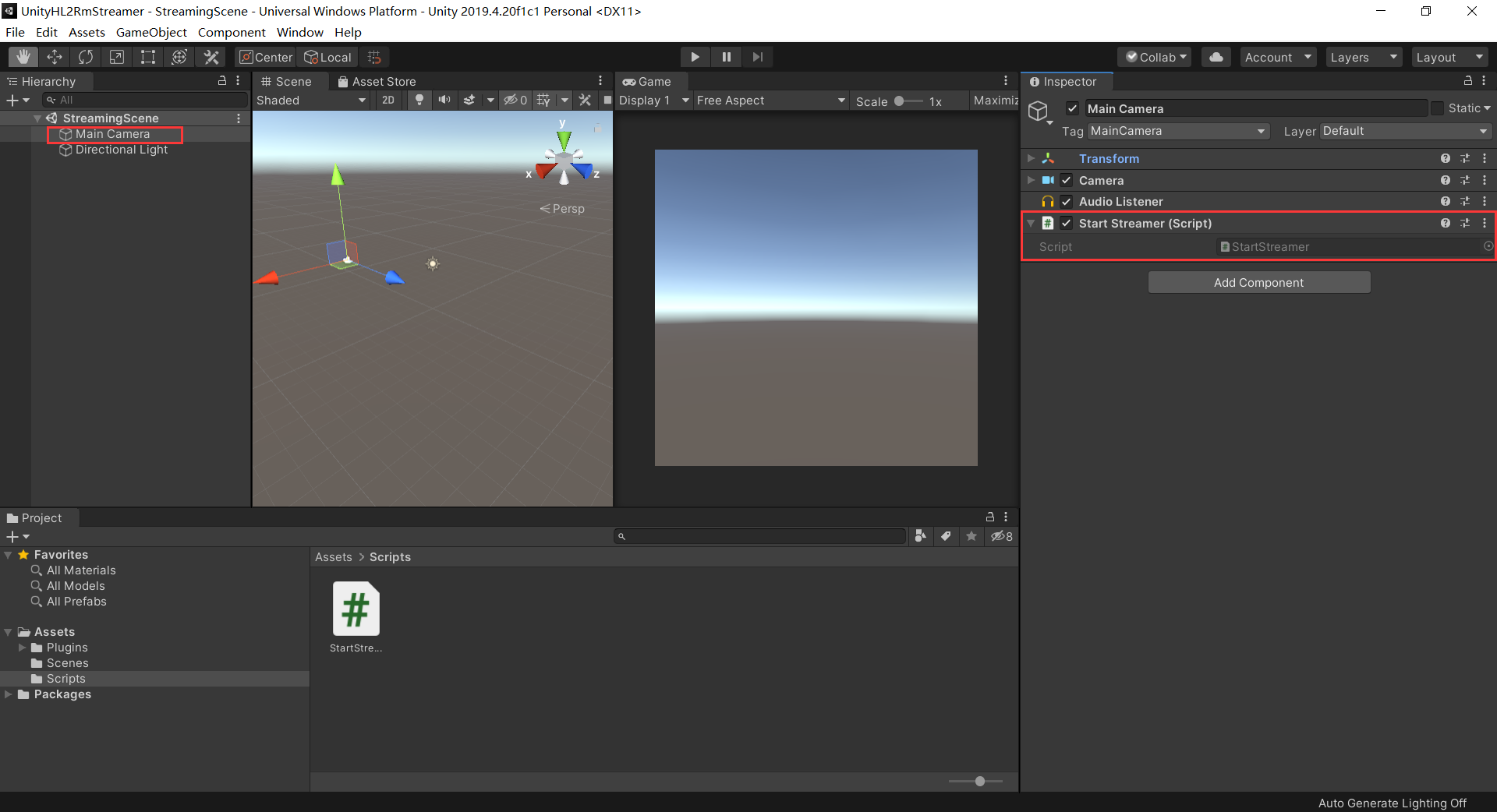Click the Account button

pos(1276,56)
